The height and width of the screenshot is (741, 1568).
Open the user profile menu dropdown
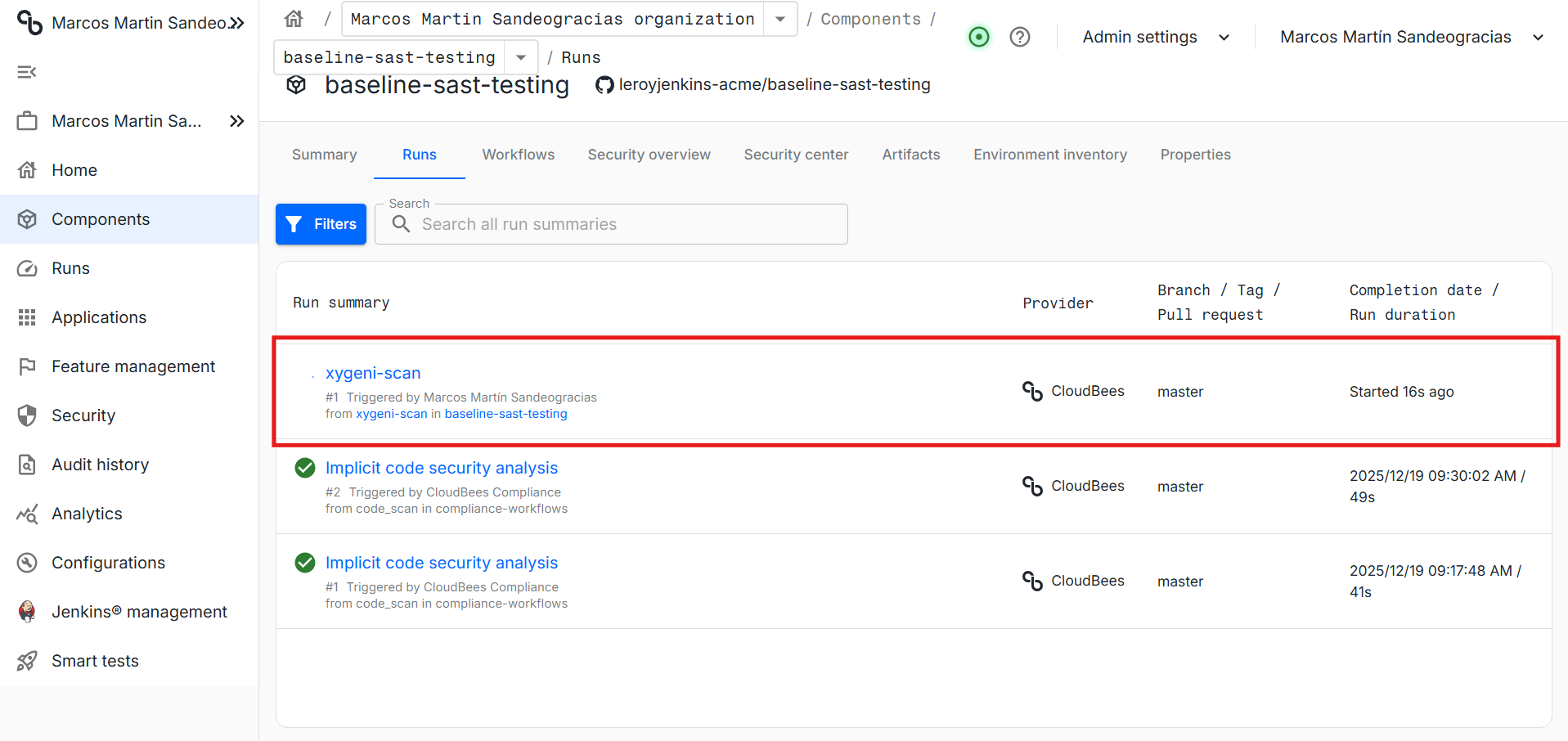click(1411, 37)
